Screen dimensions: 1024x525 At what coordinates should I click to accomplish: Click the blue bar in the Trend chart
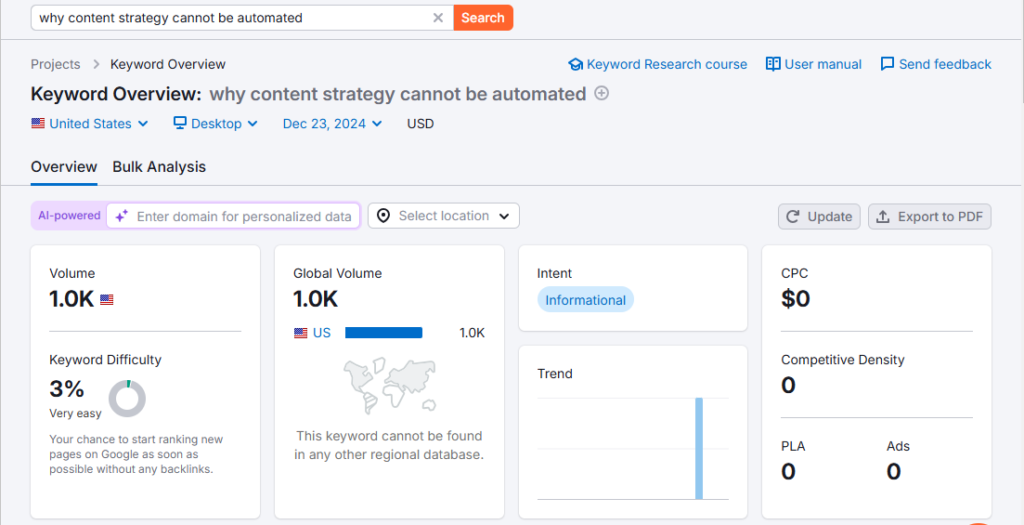699,448
